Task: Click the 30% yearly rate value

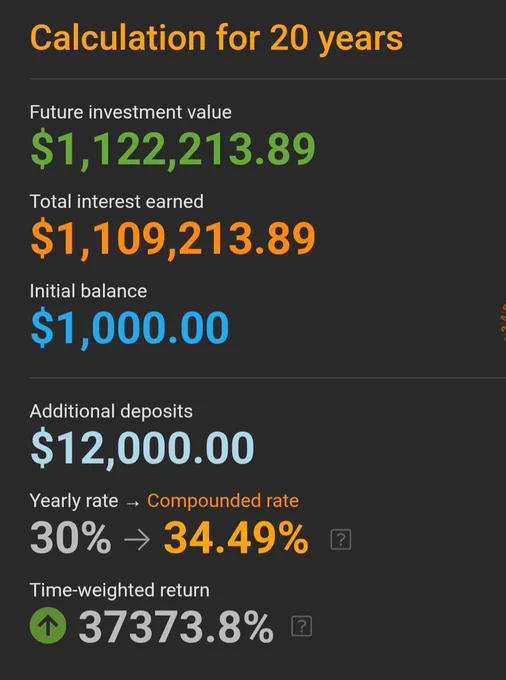Action: pyautogui.click(x=70, y=539)
